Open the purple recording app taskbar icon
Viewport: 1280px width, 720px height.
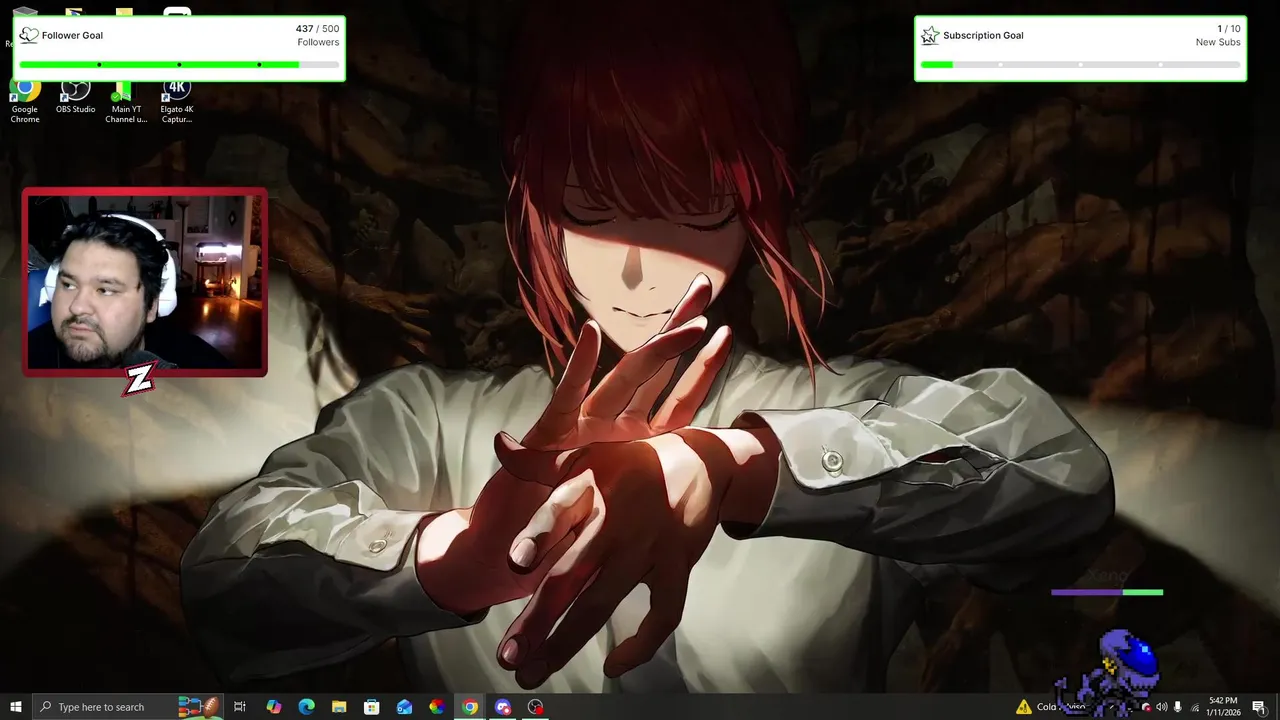(x=503, y=707)
